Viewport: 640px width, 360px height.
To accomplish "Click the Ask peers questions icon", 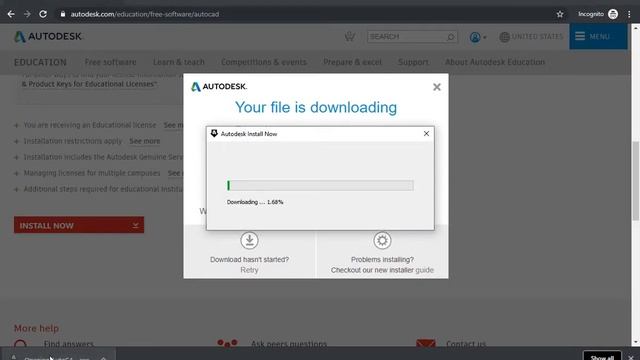I will 227,343.
